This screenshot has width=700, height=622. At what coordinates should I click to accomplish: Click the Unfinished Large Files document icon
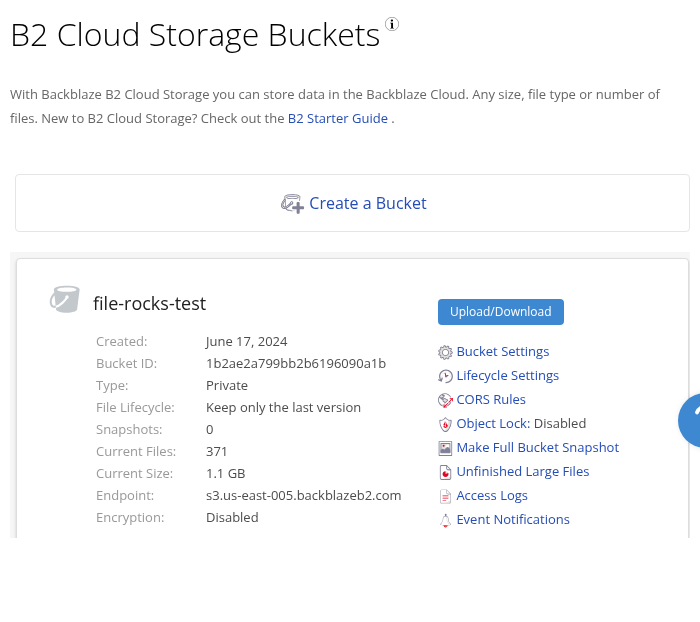[x=445, y=472]
